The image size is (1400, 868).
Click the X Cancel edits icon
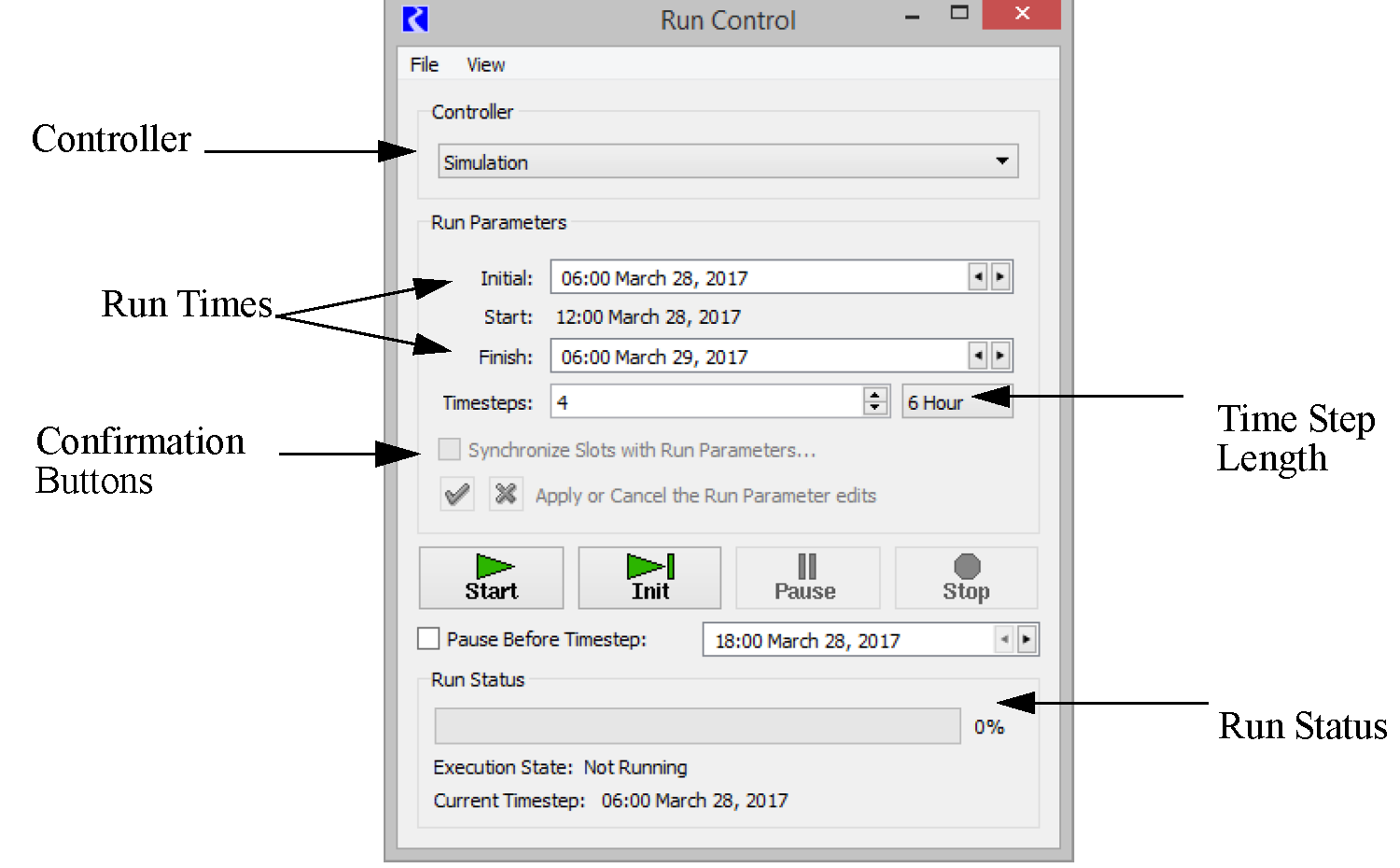point(506,494)
